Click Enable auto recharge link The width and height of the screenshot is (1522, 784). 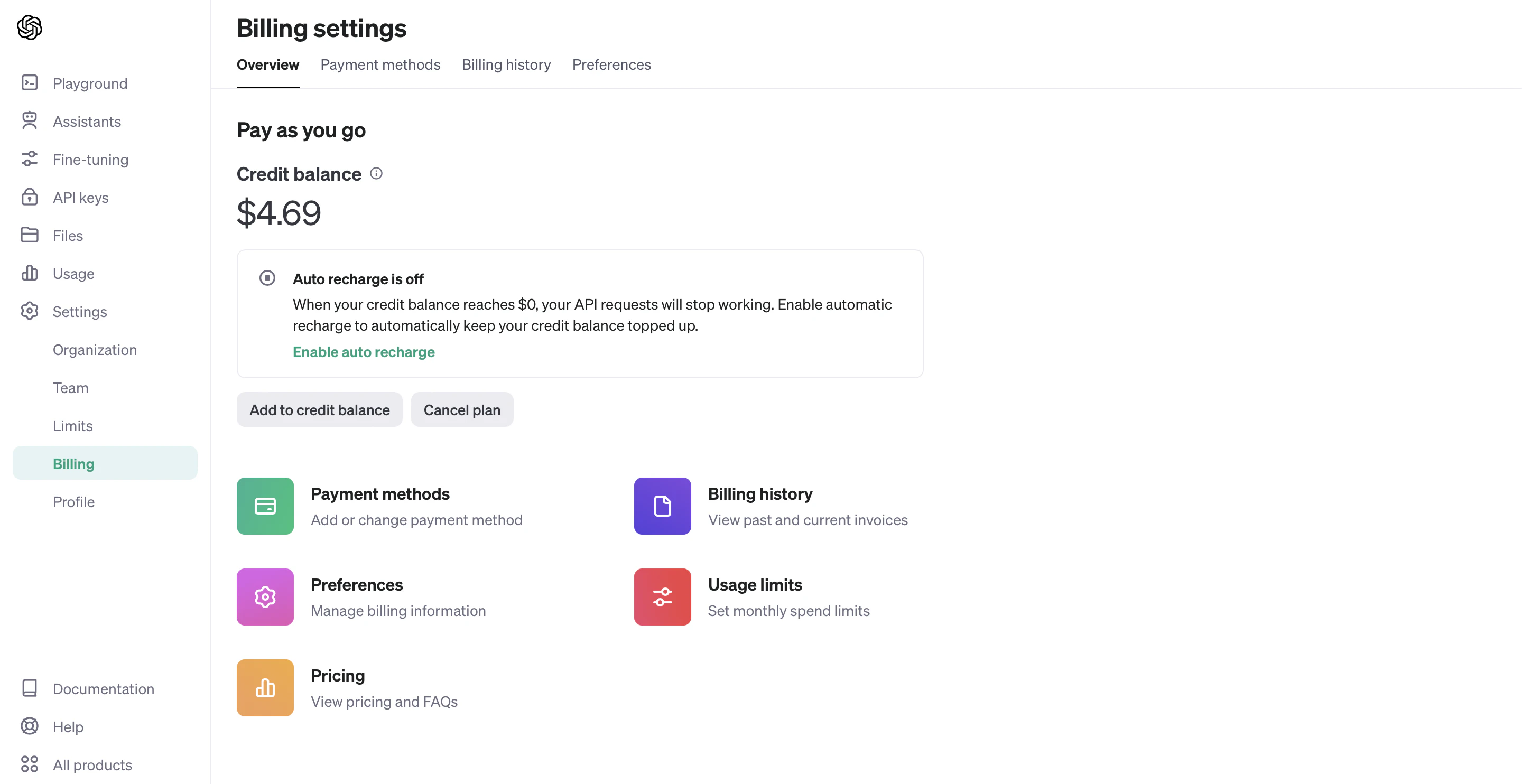point(364,352)
